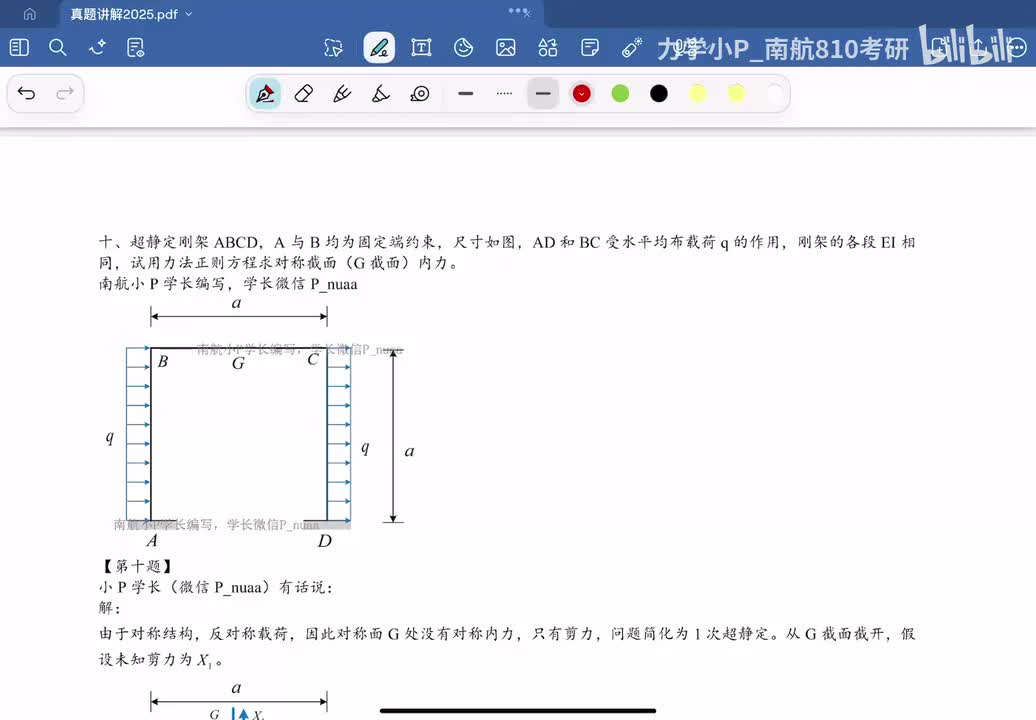
Task: Open the more options ellipsis menu
Action: pyautogui.click(x=1018, y=48)
